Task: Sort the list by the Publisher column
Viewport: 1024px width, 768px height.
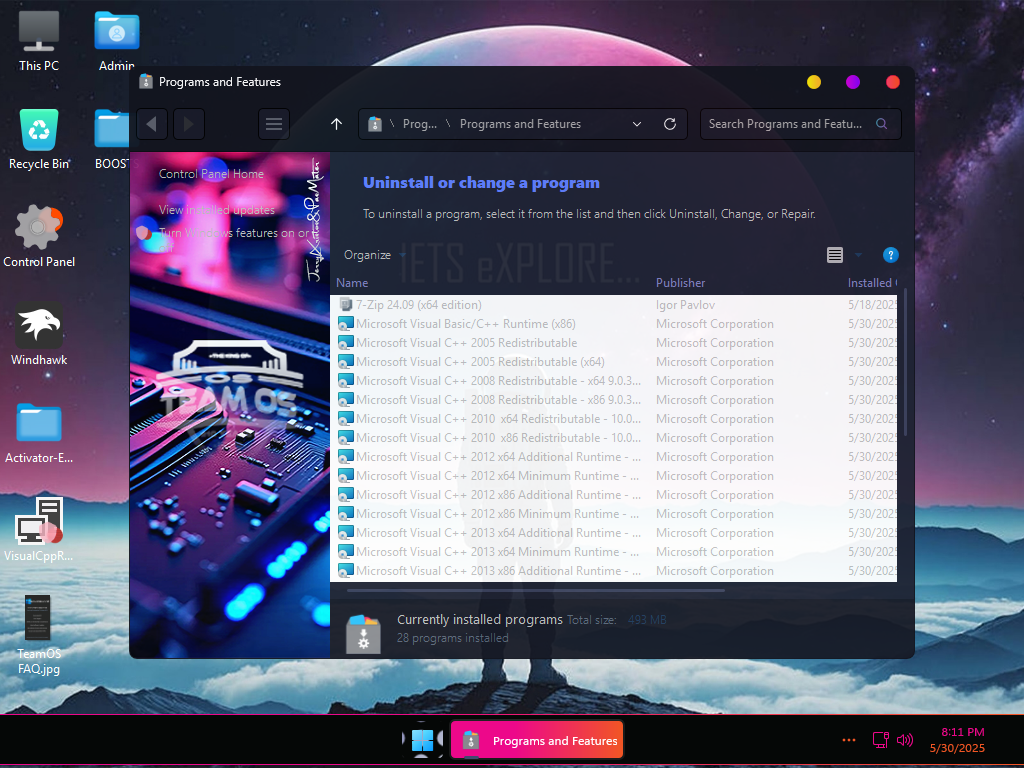Action: point(680,283)
